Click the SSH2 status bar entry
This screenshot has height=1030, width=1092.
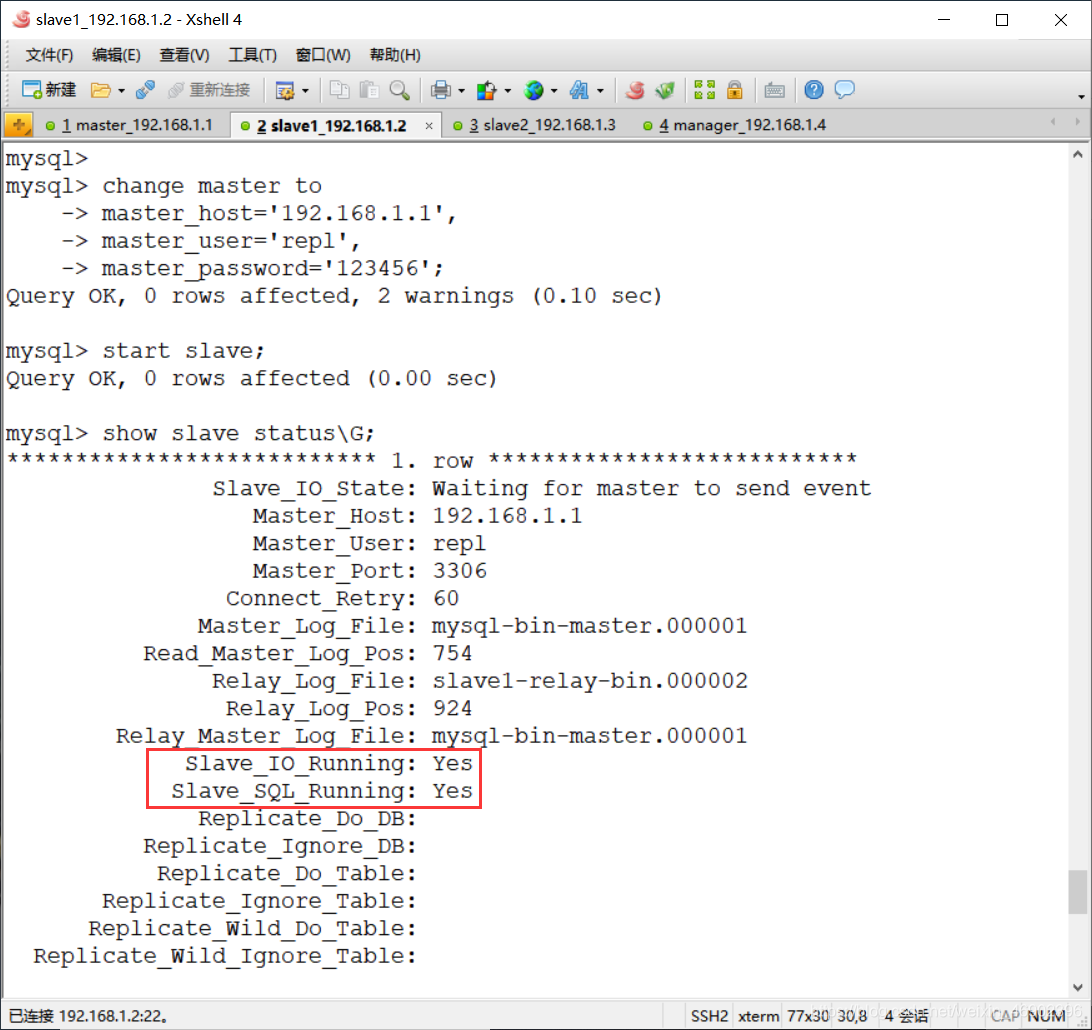(709, 1016)
